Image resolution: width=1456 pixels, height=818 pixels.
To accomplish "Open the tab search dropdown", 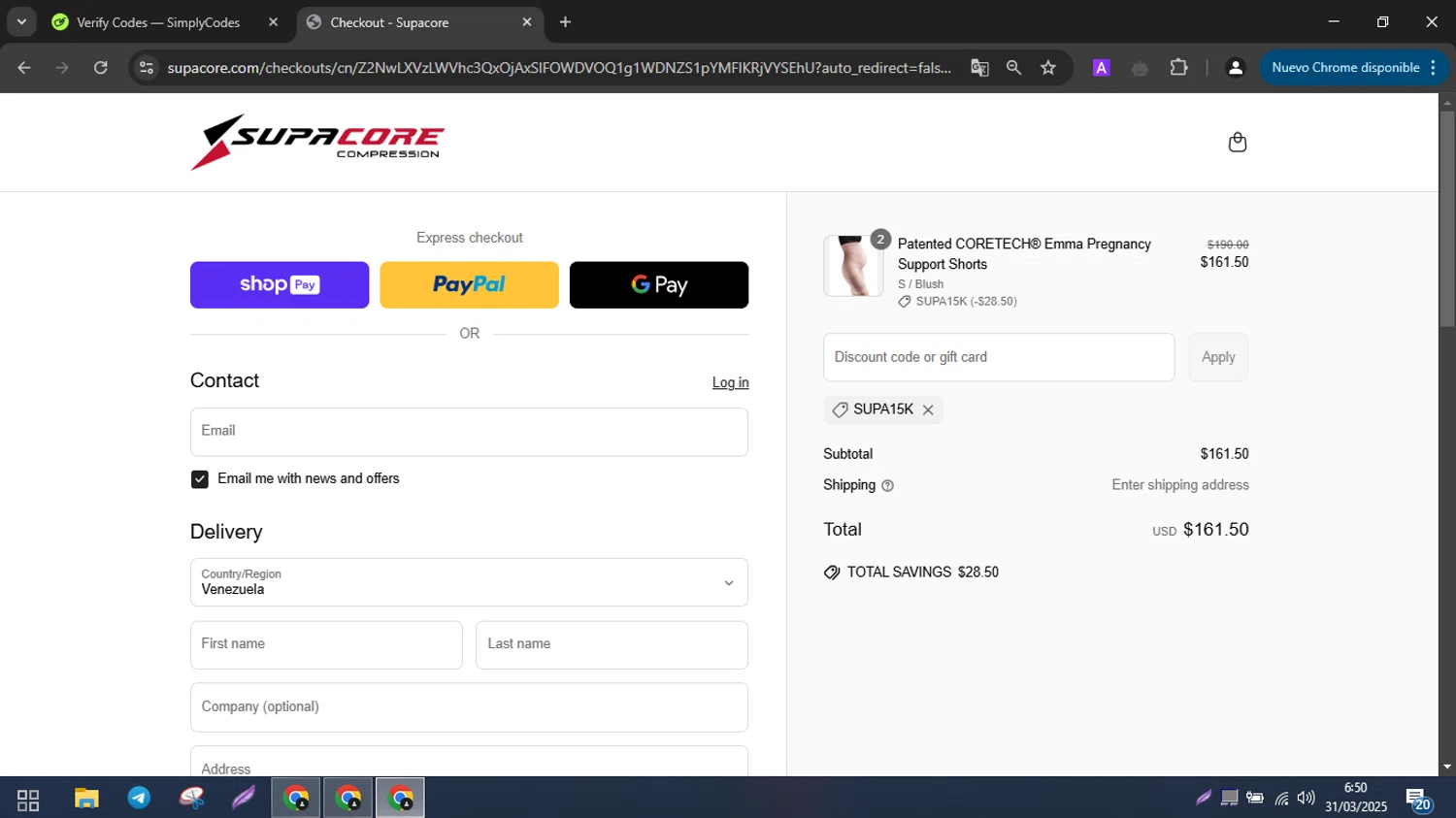I will click(21, 21).
